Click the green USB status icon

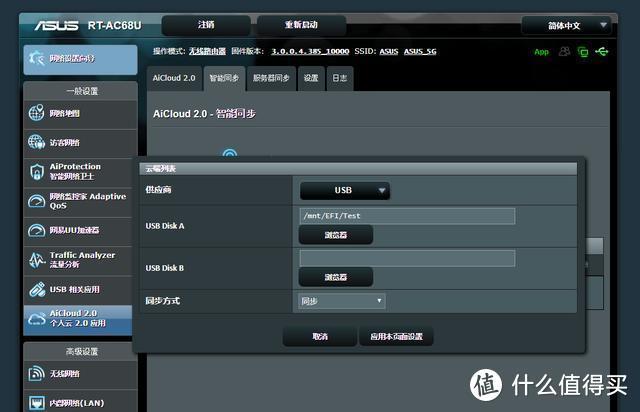(602, 52)
